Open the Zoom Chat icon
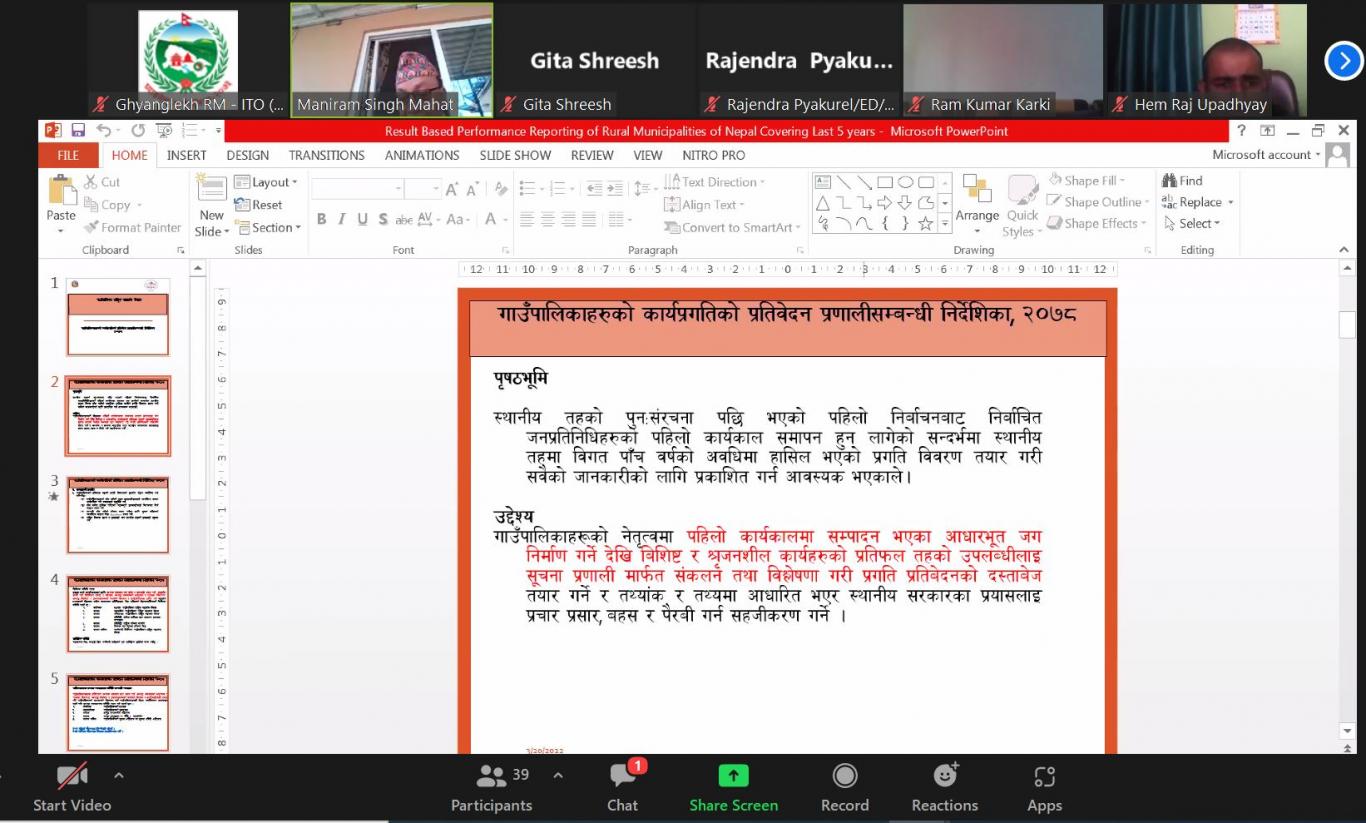The height and width of the screenshot is (823, 1366). (622, 777)
